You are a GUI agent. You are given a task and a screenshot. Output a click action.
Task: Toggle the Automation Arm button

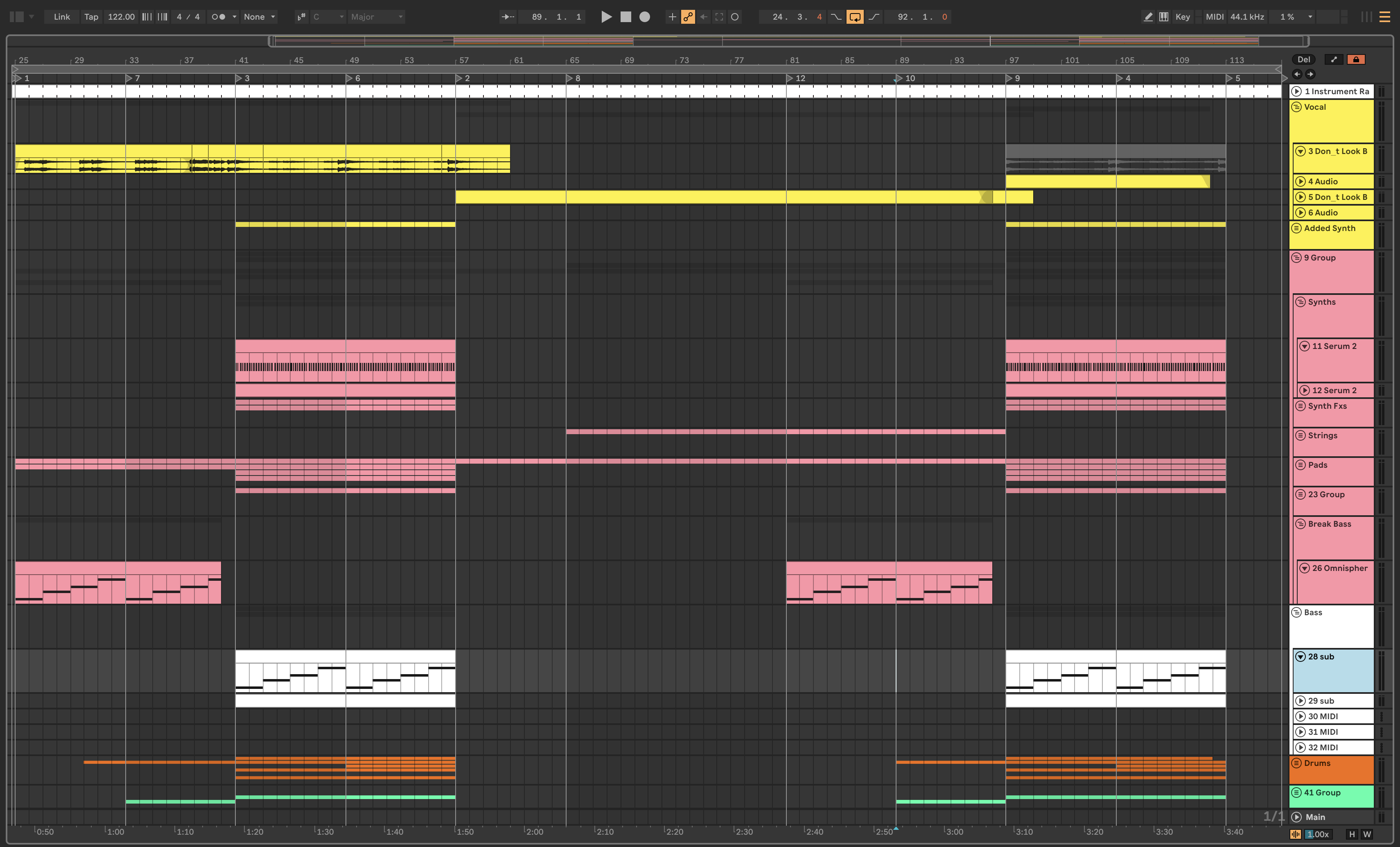[x=687, y=17]
